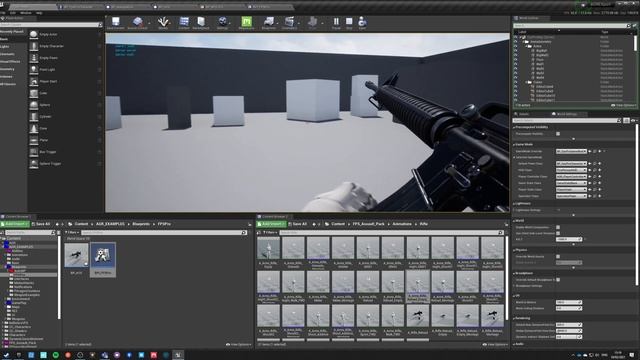640x360 pixels.
Task: Click the Save Current toolbar icon
Action: click(x=116, y=23)
